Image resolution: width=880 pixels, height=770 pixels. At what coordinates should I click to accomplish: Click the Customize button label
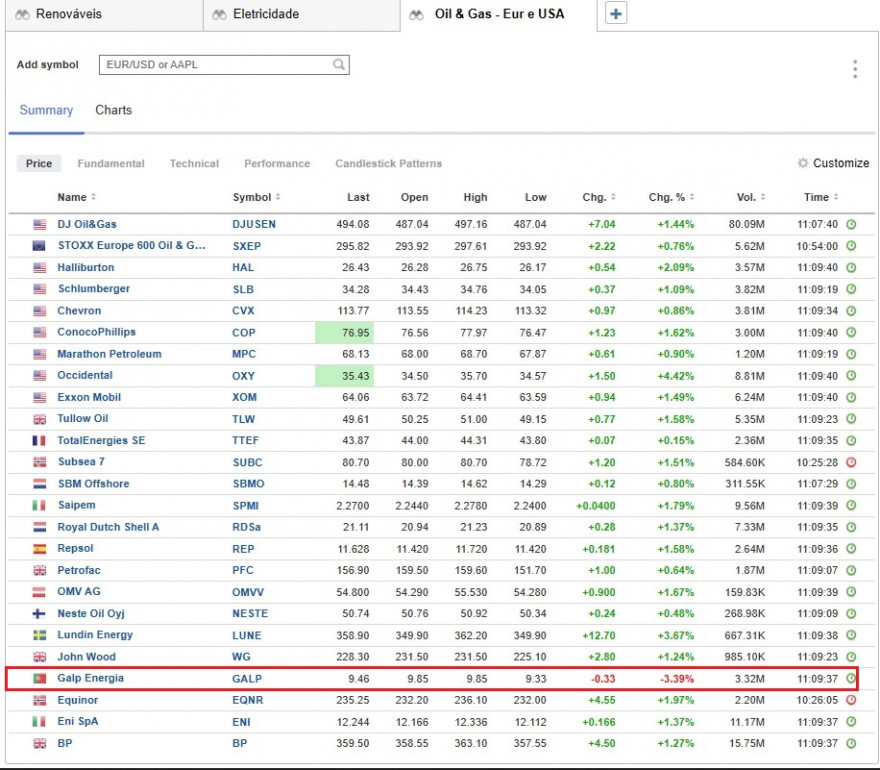(x=841, y=163)
